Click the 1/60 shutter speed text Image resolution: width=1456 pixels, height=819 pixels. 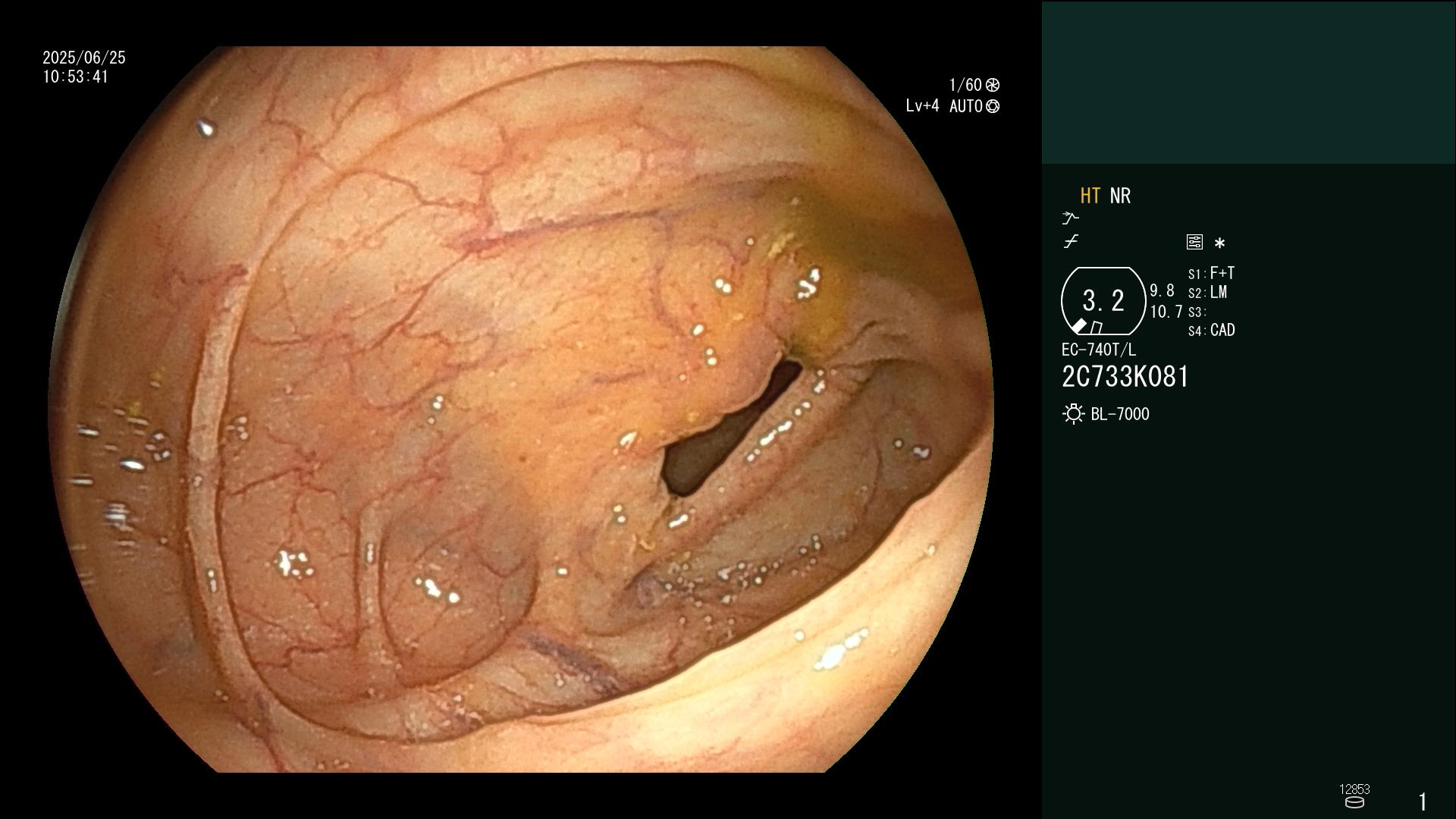coord(965,85)
